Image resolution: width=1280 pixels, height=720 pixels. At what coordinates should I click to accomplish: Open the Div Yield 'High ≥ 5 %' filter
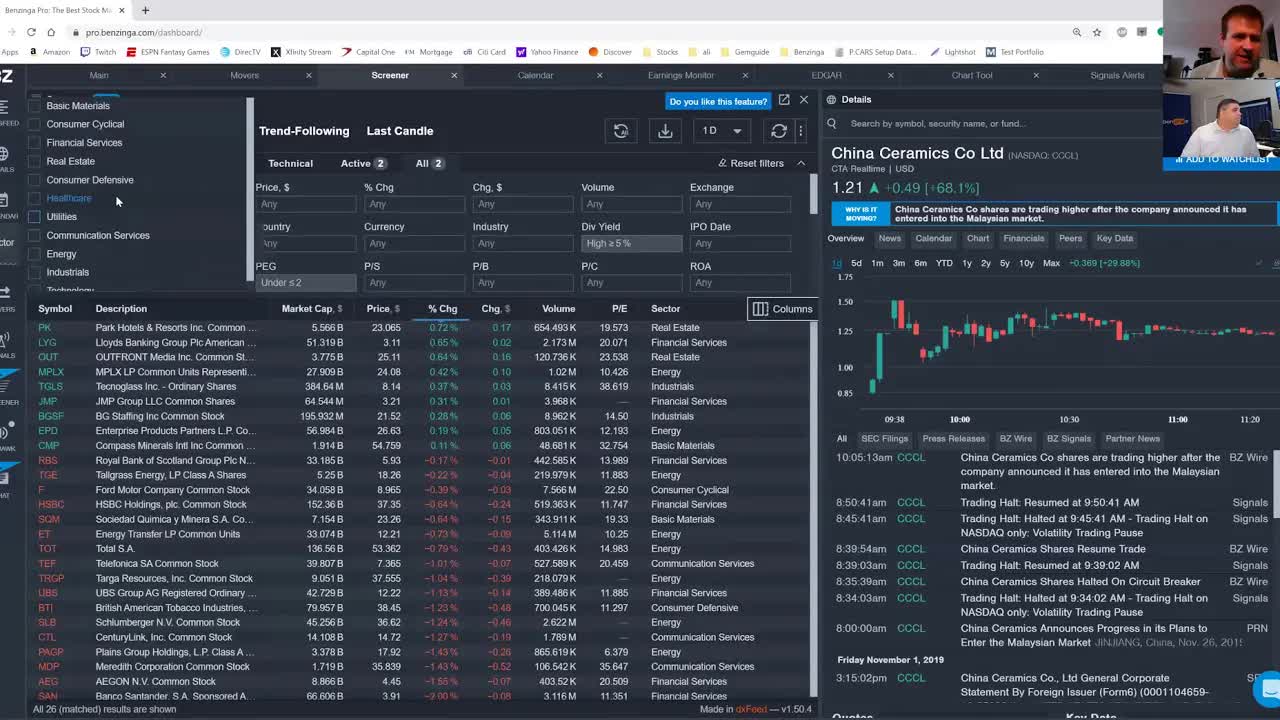coord(631,243)
